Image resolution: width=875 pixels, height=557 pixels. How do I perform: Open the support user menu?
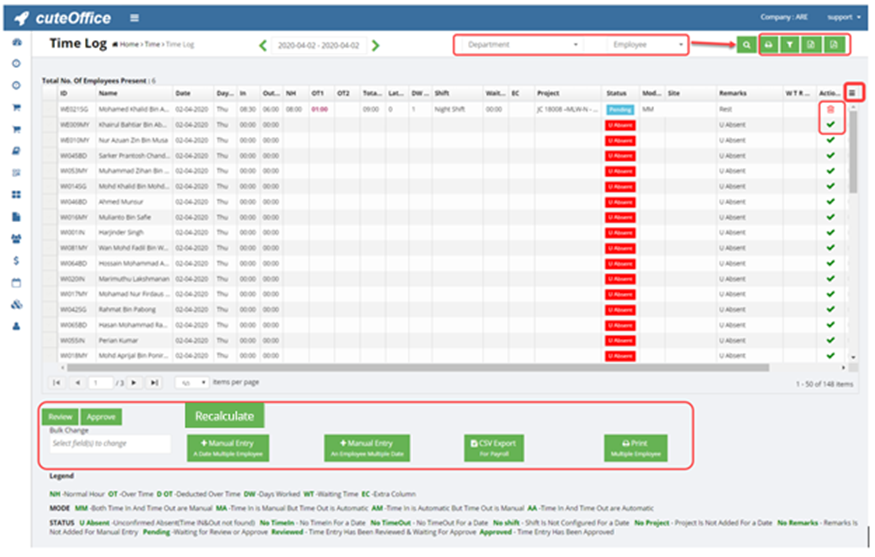[843, 18]
